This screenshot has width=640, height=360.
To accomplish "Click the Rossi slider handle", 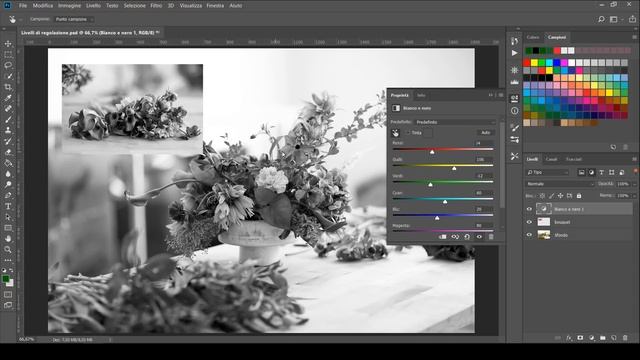I will (432, 152).
